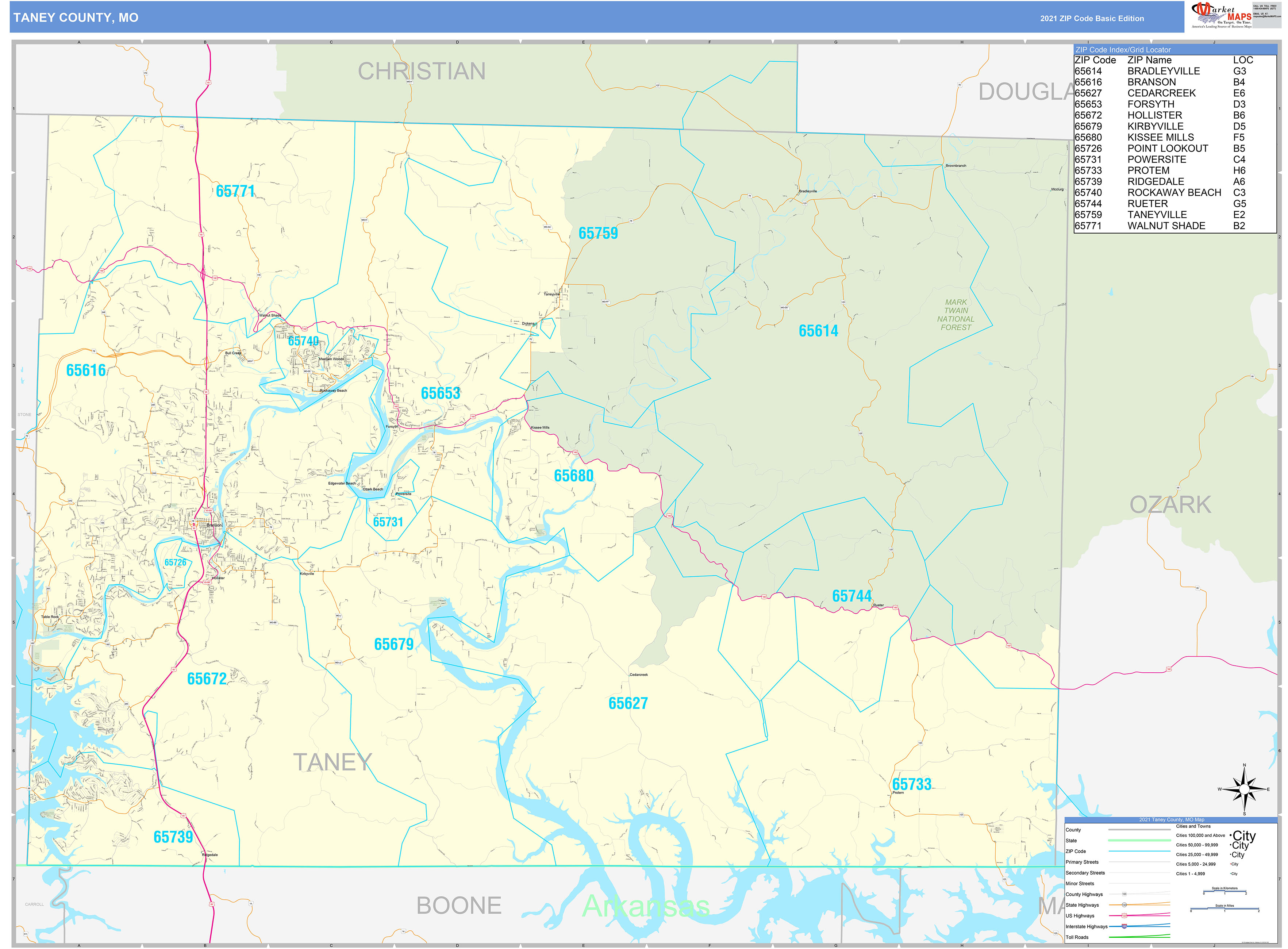Click the "ZIP Code Index/Grid Locator" table heading

pos(1123,50)
